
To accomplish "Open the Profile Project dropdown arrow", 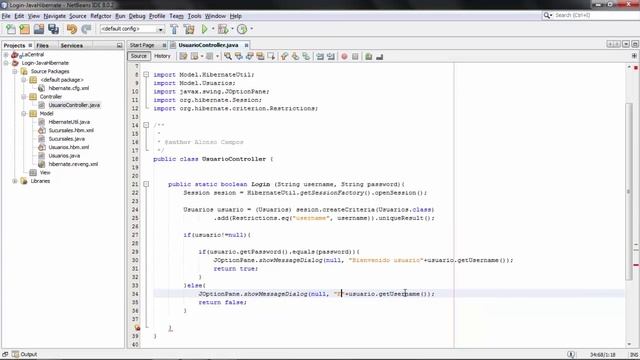I will point(251,29).
